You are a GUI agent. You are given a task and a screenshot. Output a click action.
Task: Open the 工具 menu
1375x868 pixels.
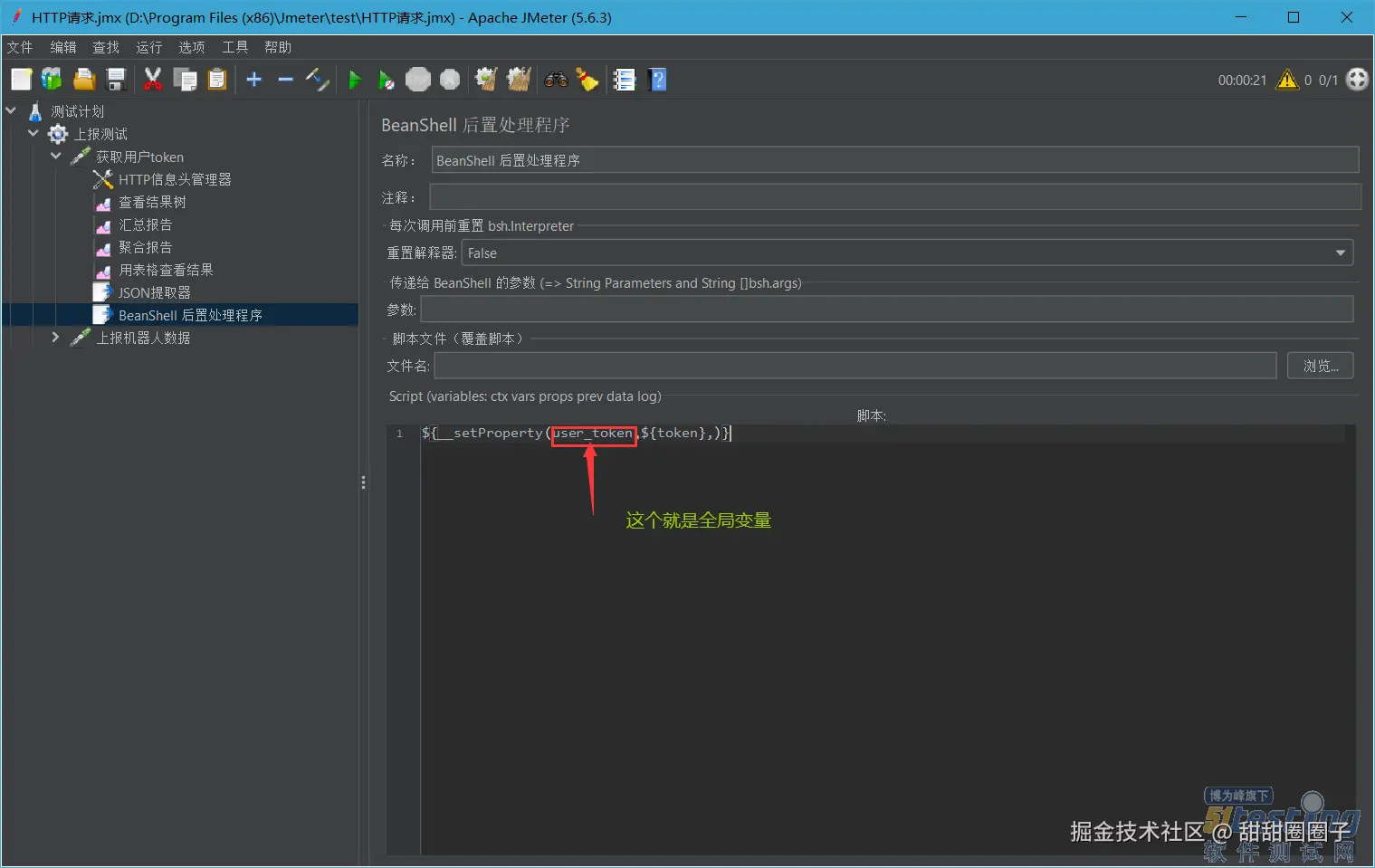pos(235,47)
